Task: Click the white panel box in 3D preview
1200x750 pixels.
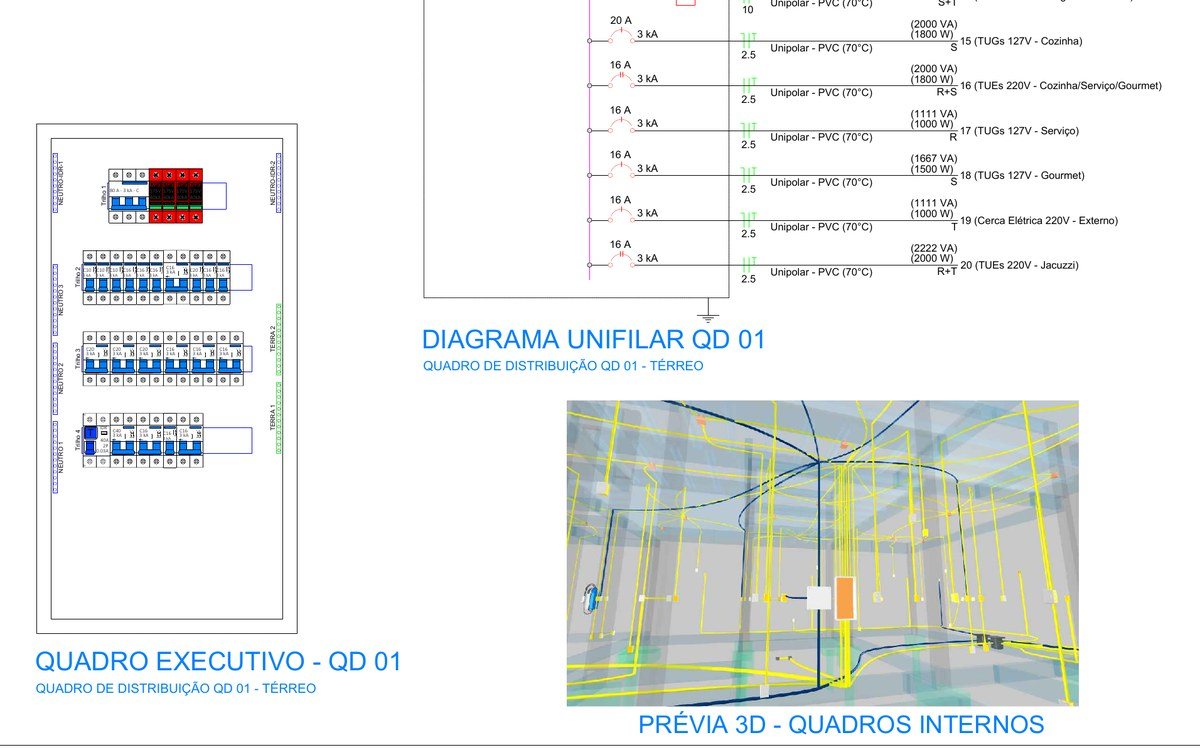Action: coord(819,597)
